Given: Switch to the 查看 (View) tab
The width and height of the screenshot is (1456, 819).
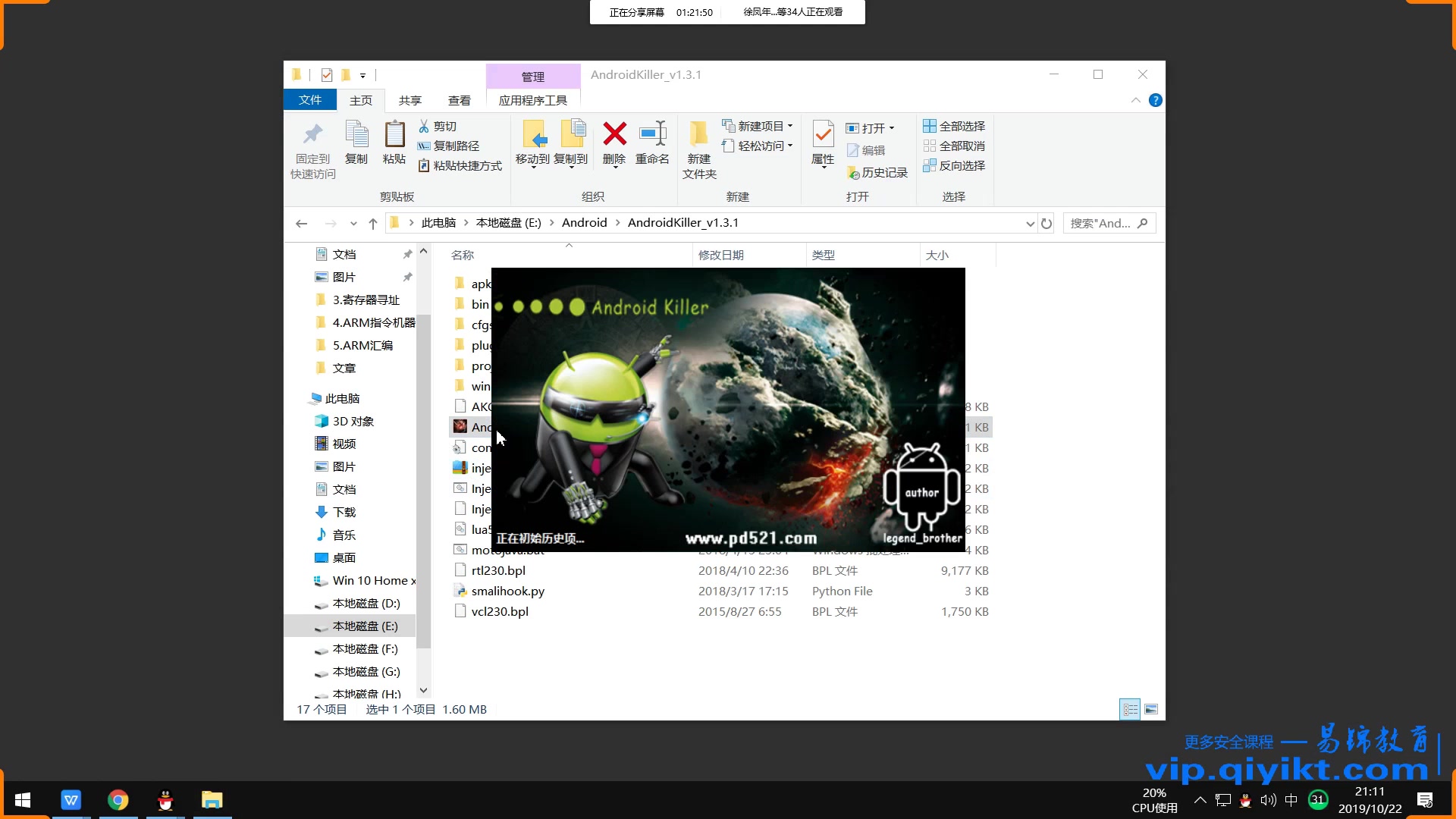Looking at the screenshot, I should (460, 99).
